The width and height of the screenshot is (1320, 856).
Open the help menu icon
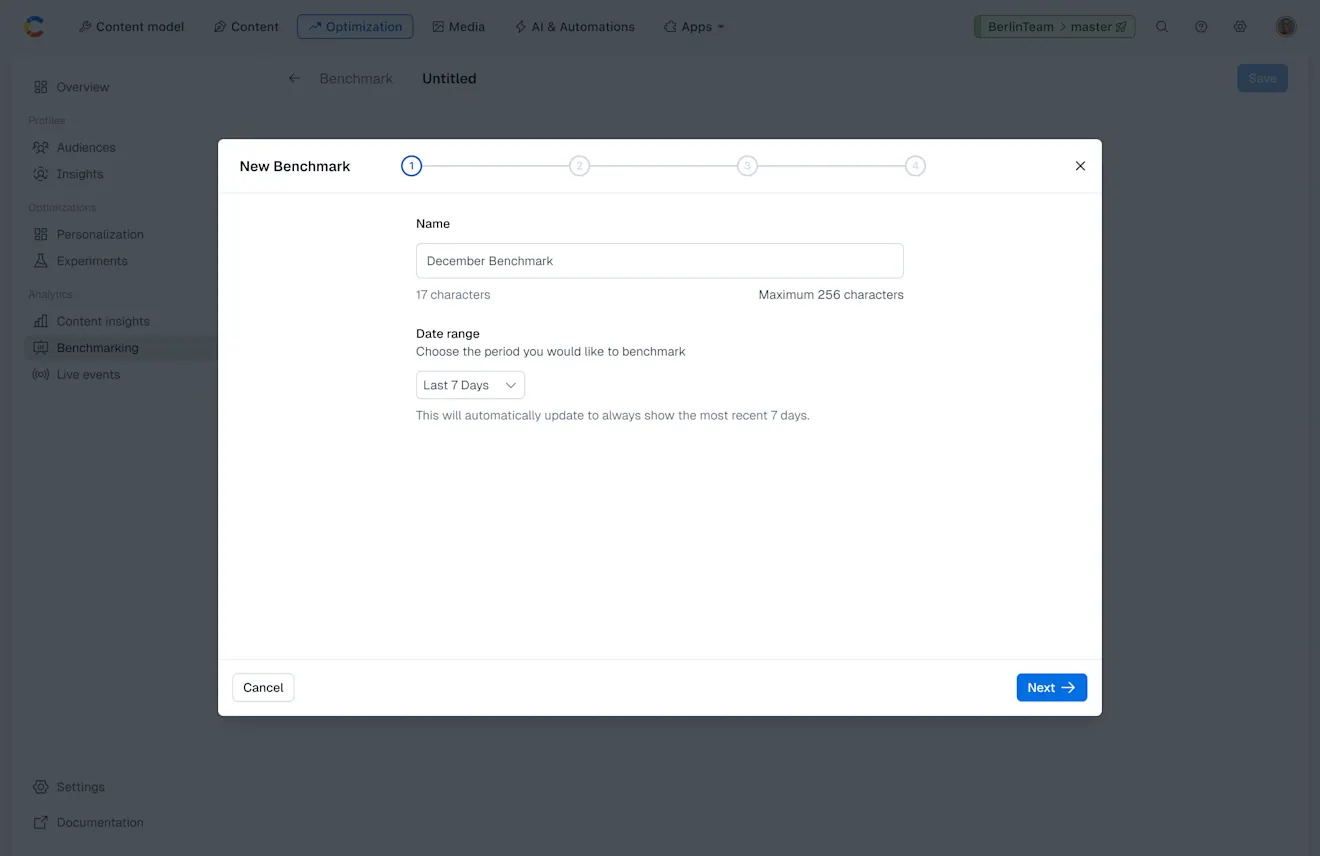coord(1201,26)
